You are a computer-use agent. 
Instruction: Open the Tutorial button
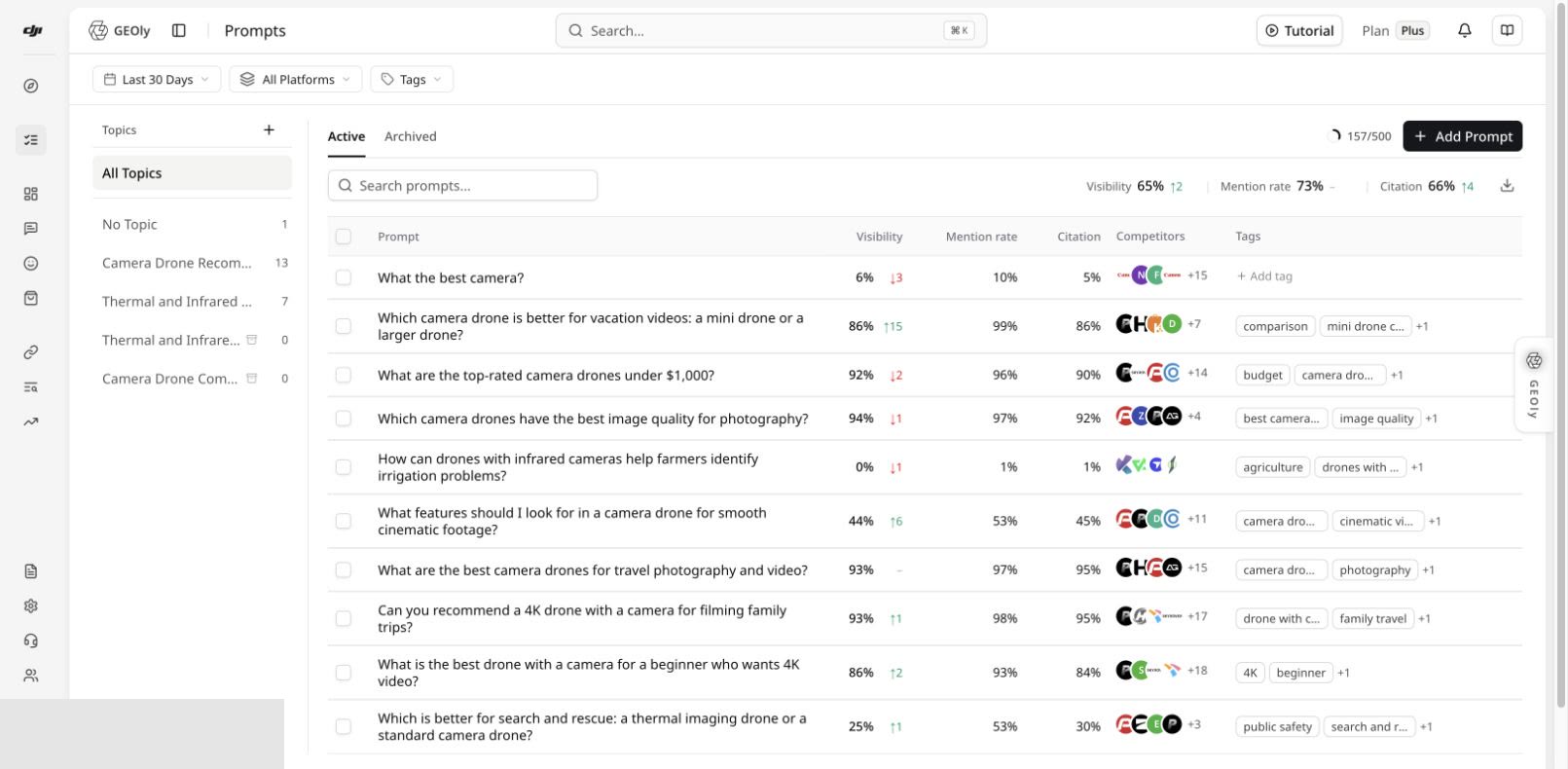point(1299,30)
